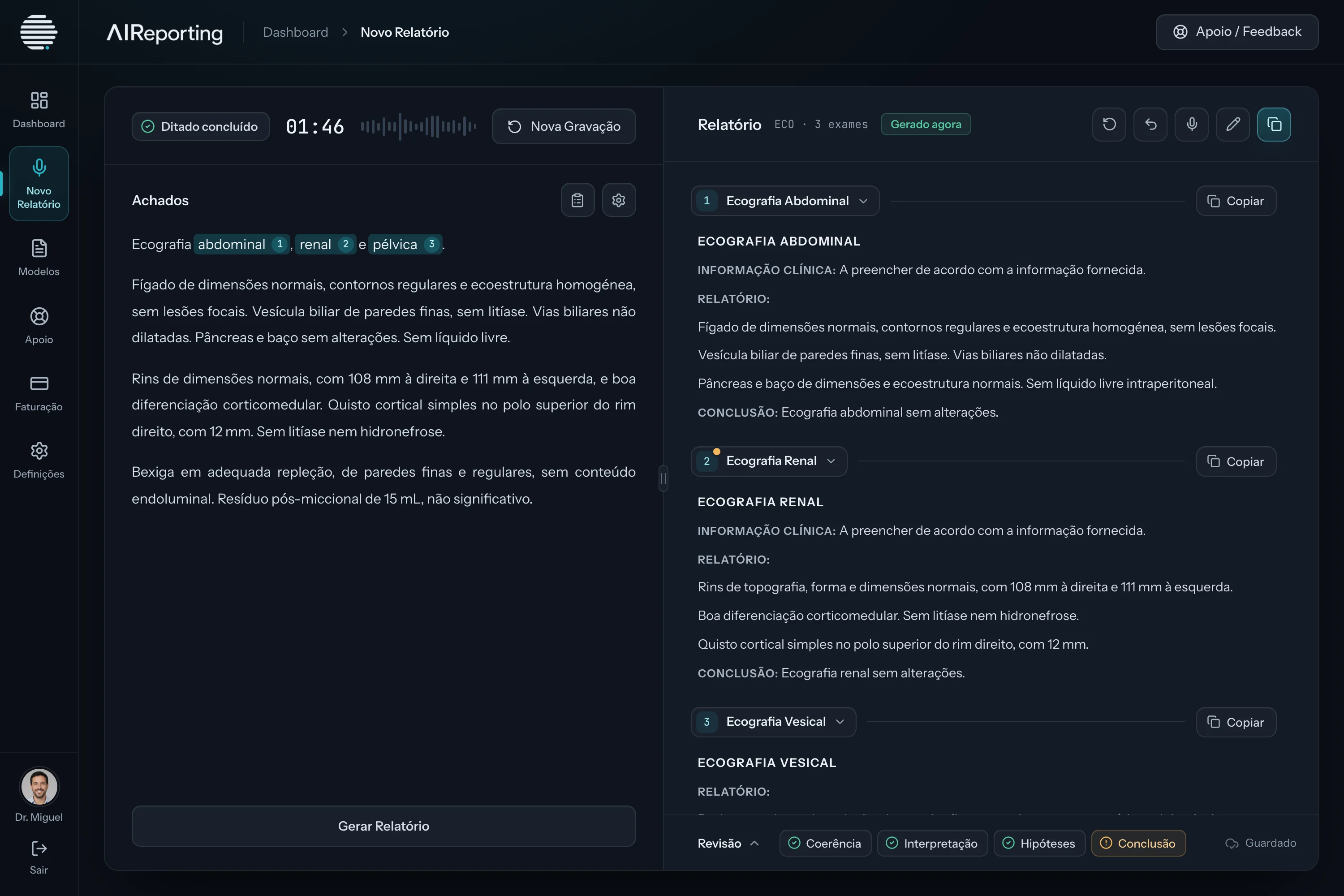Image resolution: width=1344 pixels, height=896 pixels.
Task: Click the 'Rins de topografia' report line
Action: [x=965, y=587]
